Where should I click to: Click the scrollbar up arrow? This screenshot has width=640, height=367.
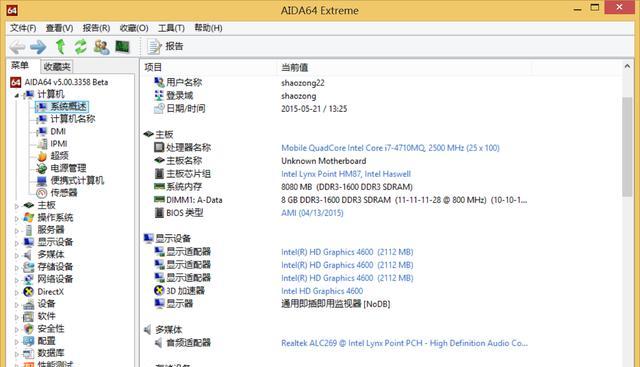point(627,66)
